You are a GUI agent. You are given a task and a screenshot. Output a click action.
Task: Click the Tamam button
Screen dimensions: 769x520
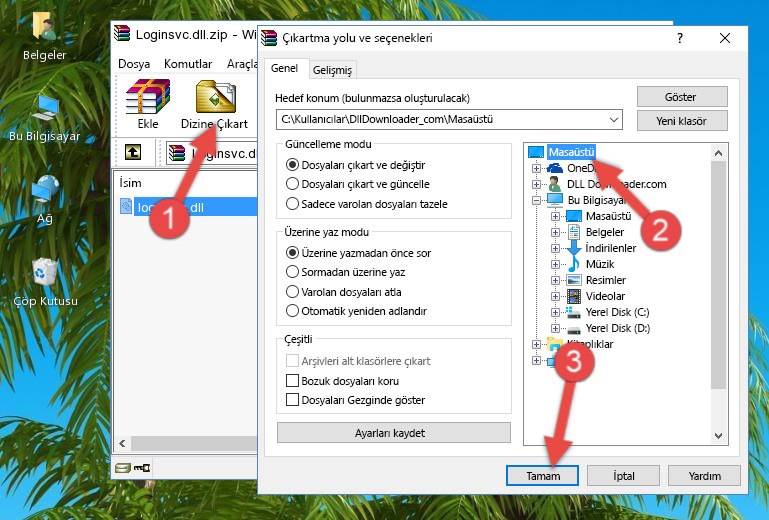(x=542, y=475)
